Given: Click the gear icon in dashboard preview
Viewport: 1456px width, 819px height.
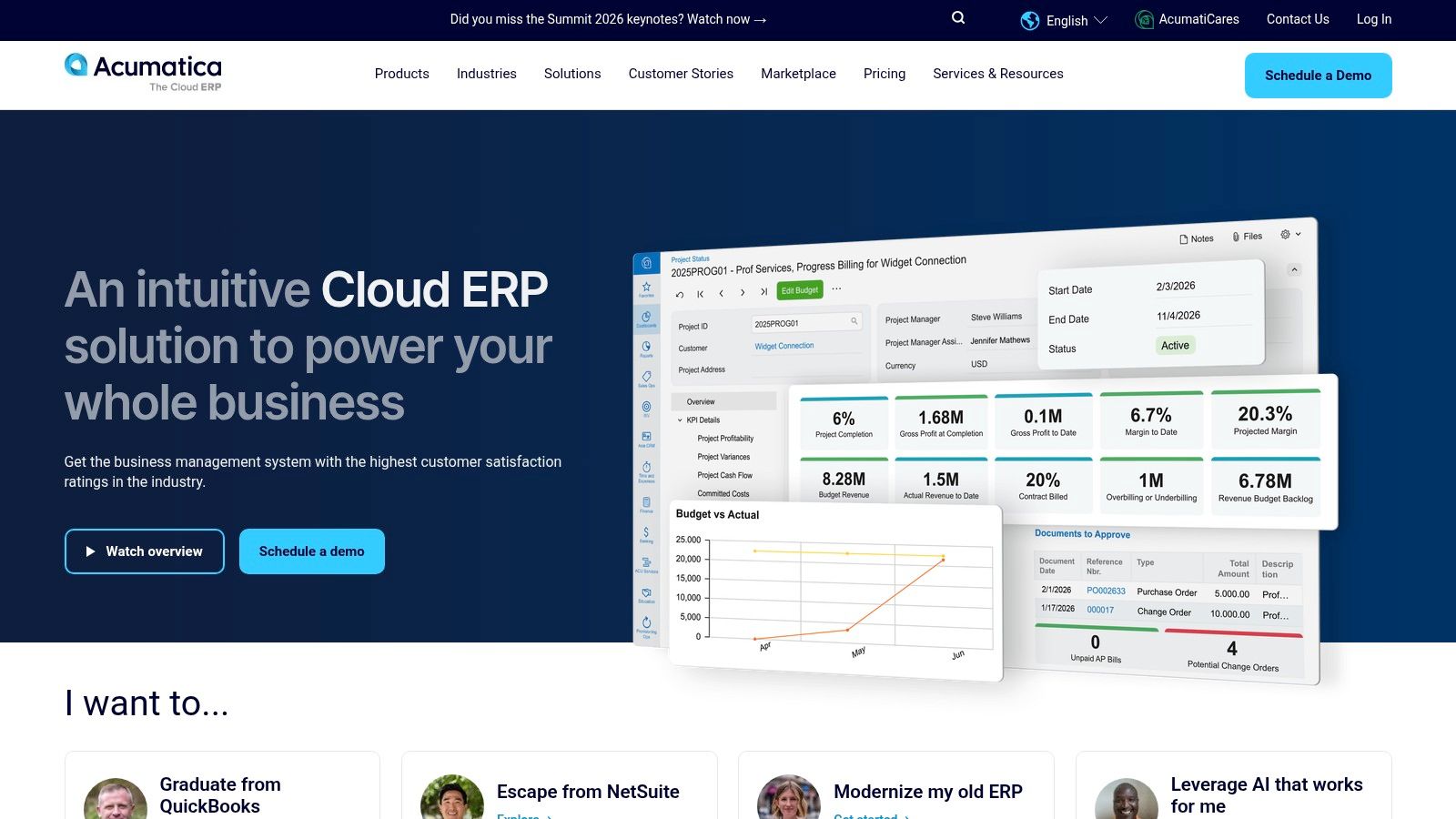Looking at the screenshot, I should click(x=1285, y=235).
